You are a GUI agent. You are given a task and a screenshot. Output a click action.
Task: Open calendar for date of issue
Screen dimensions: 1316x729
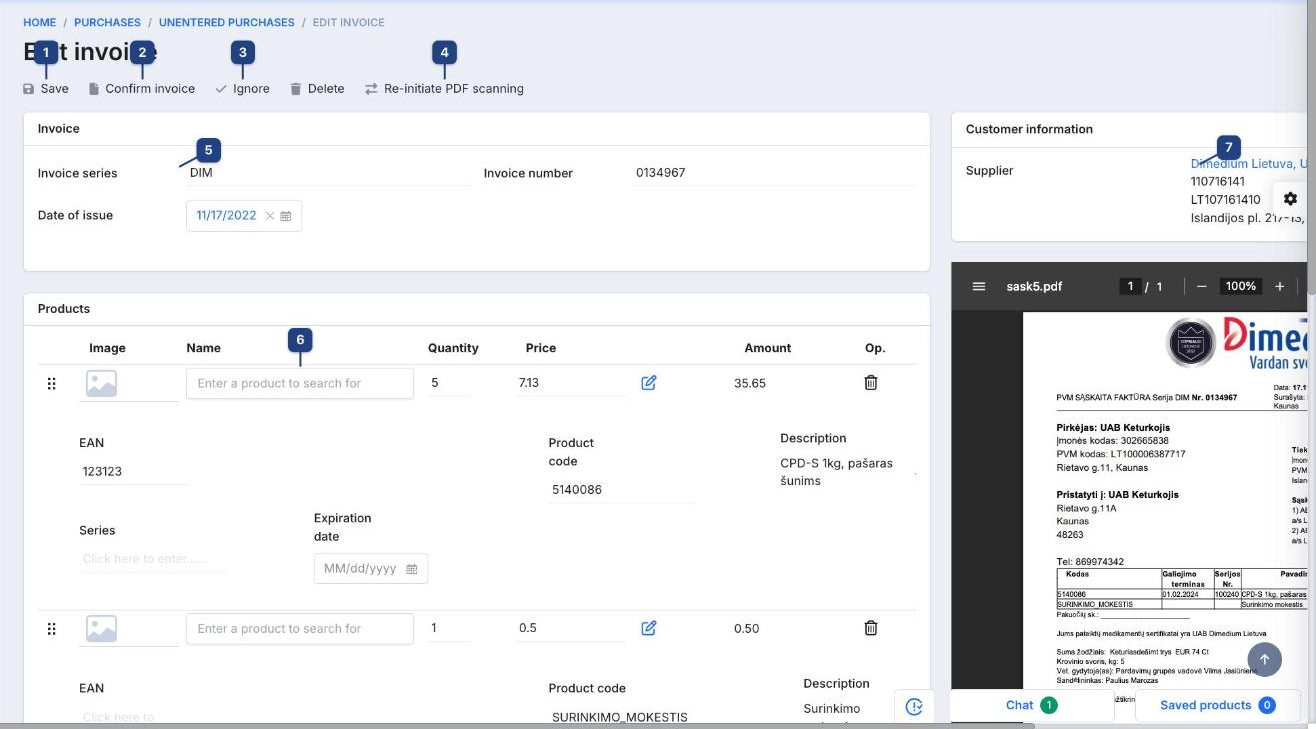(286, 216)
